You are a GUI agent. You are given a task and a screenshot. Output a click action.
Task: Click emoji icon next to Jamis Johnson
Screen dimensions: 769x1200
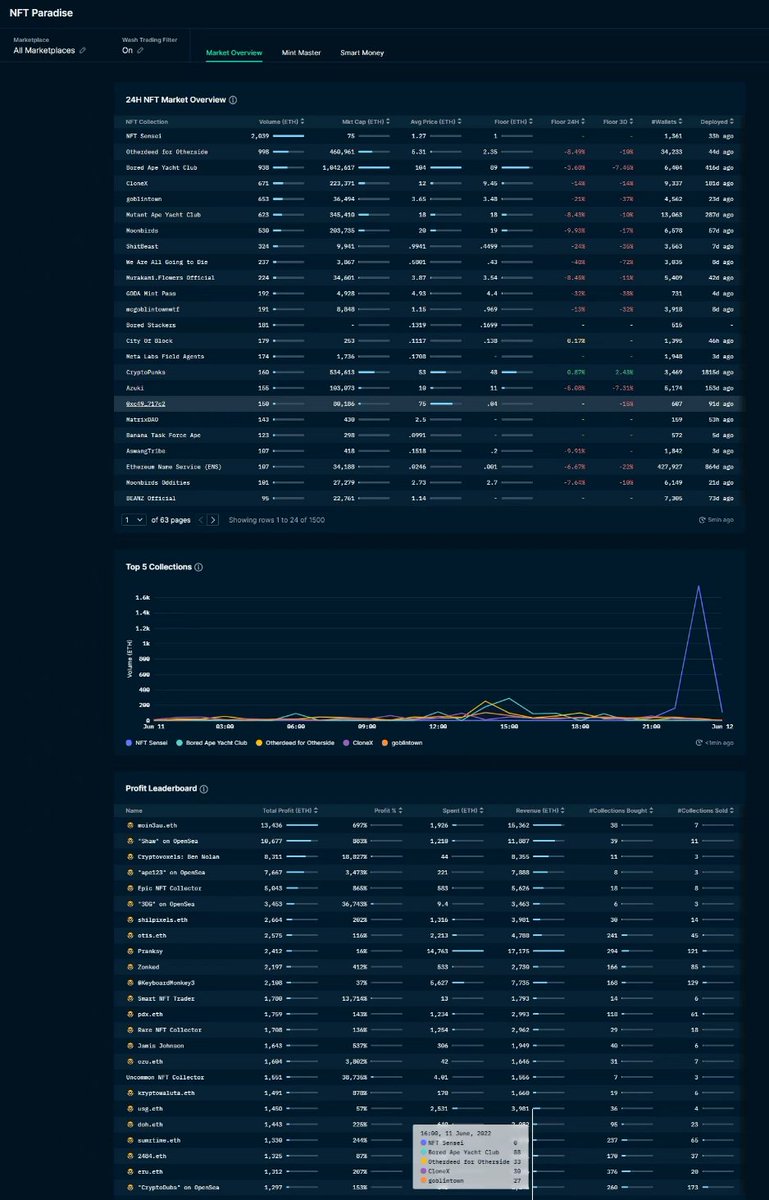130,1046
